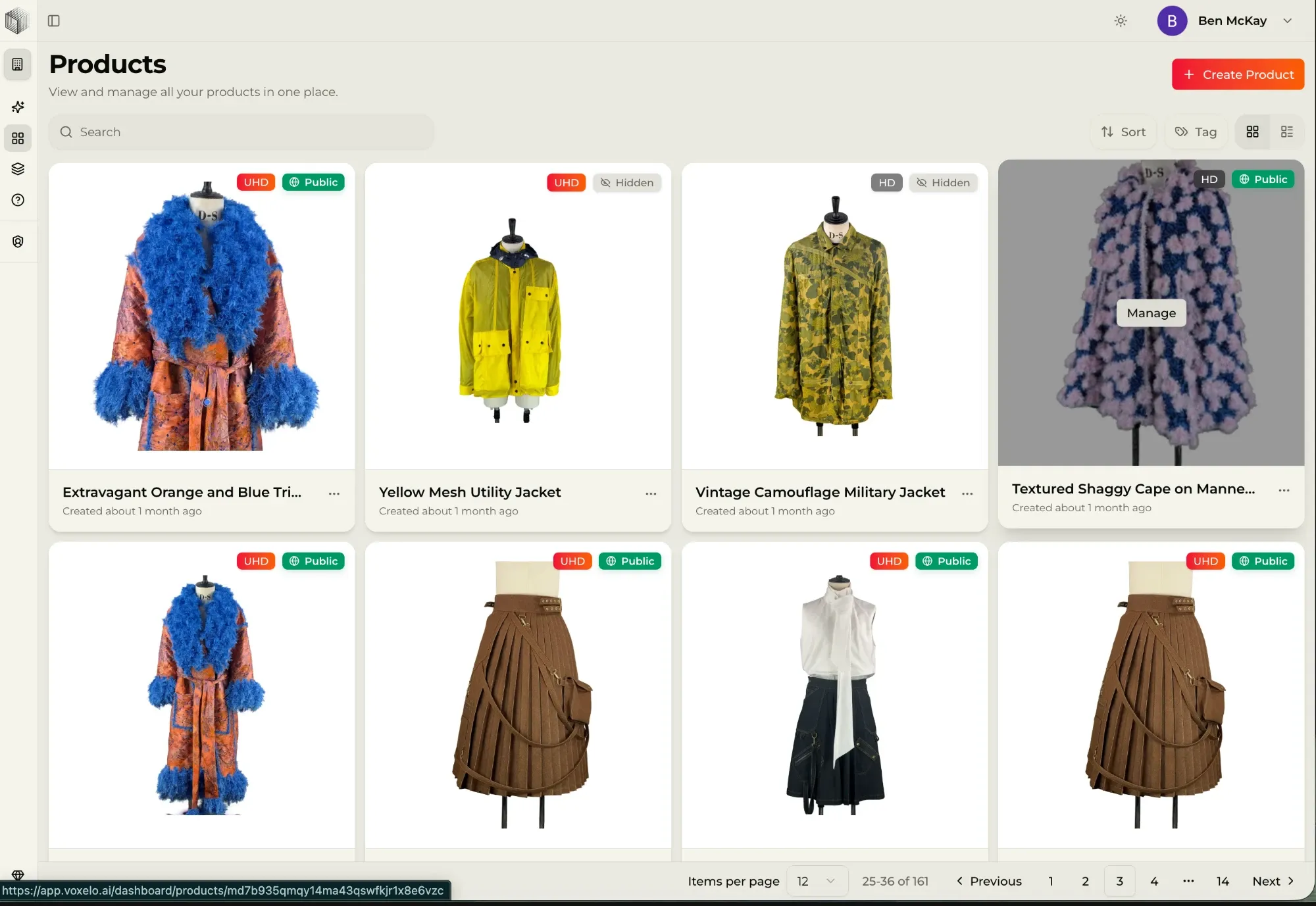This screenshot has width=1316, height=906.
Task: Open the help question mark icon
Action: (x=18, y=200)
